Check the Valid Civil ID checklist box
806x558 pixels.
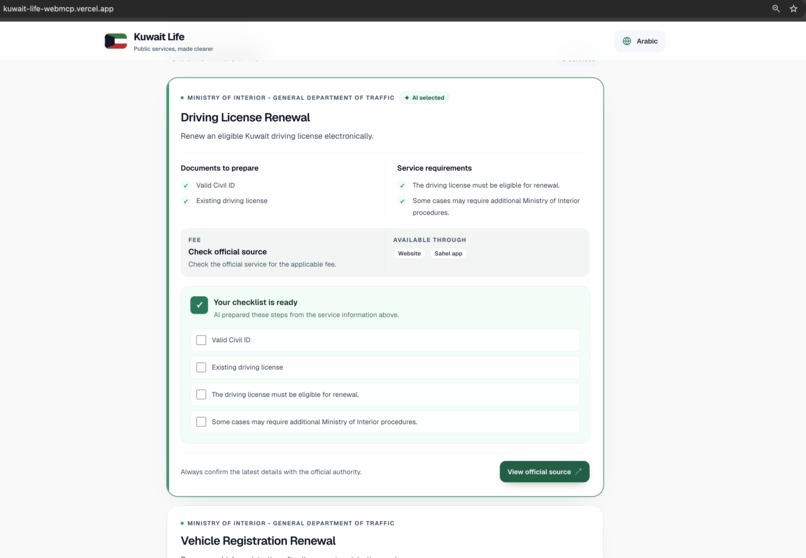point(201,340)
